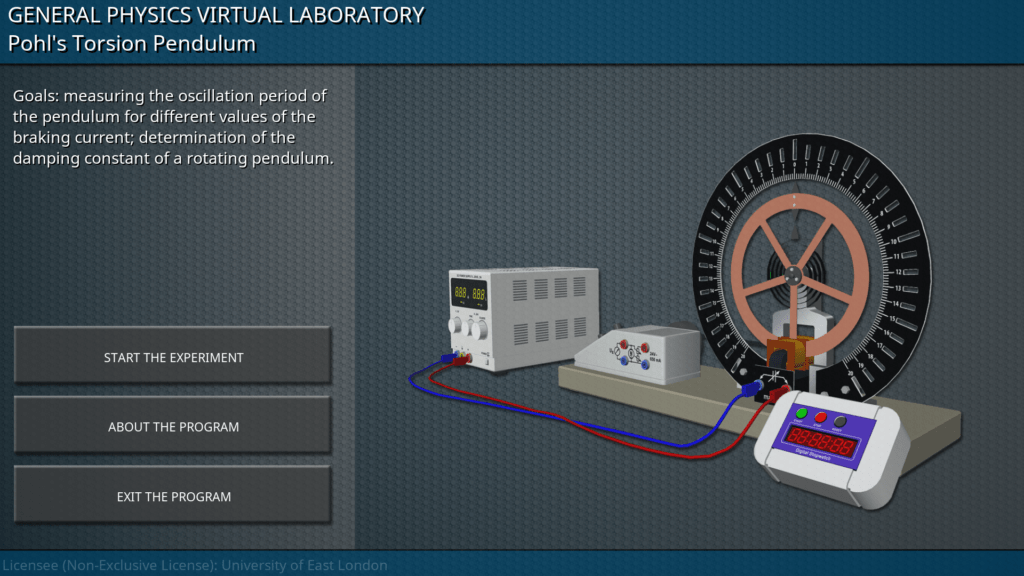
Task: Click the START THE EXPERIMENT button
Action: pyautogui.click(x=173, y=357)
